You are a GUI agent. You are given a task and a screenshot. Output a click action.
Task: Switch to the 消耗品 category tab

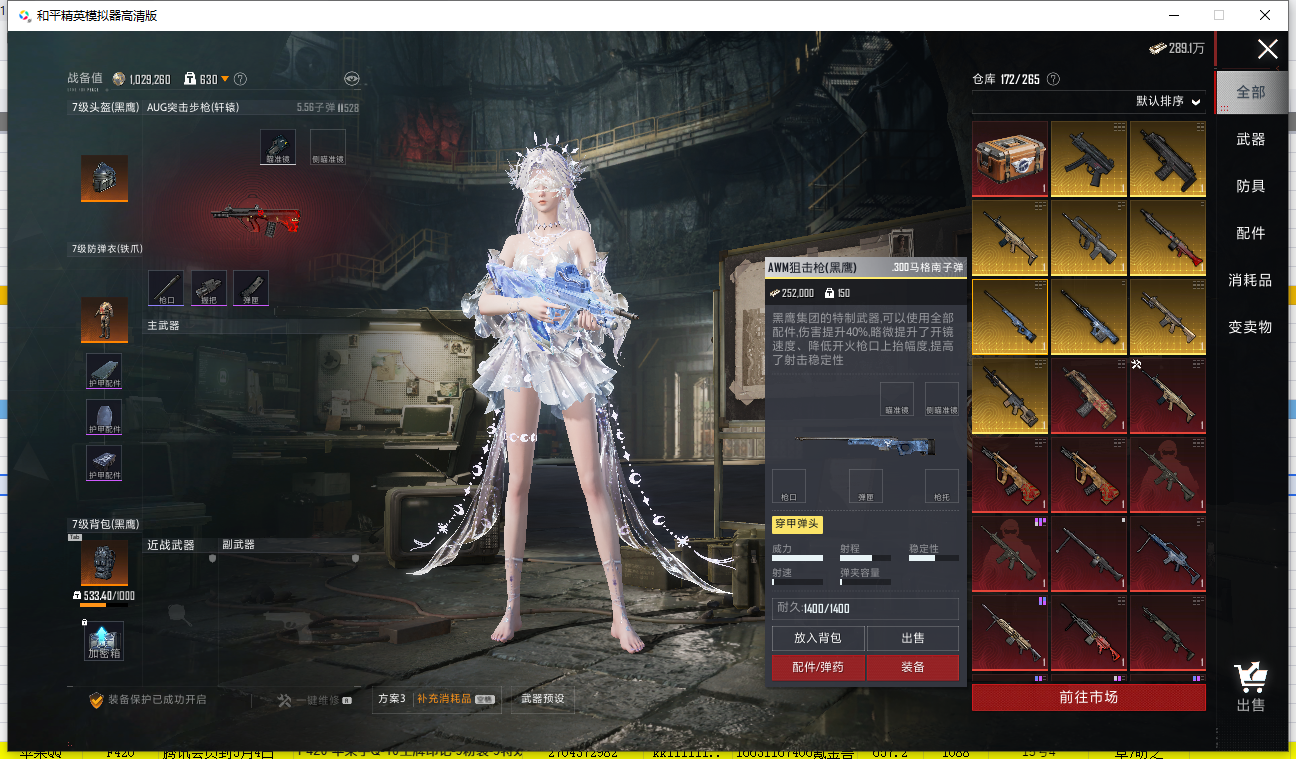[1251, 280]
